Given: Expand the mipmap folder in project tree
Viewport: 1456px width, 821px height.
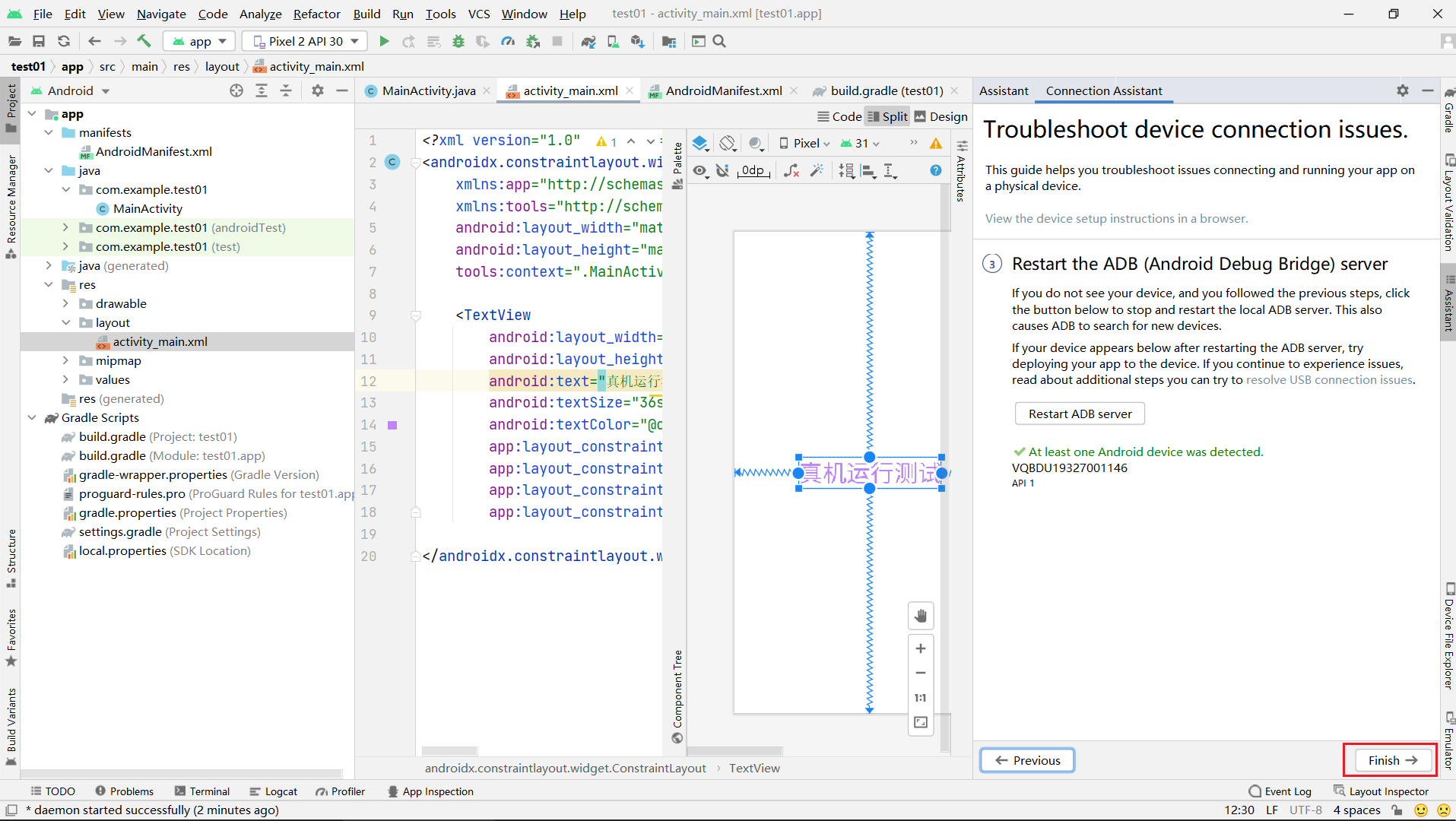Looking at the screenshot, I should click(65, 360).
